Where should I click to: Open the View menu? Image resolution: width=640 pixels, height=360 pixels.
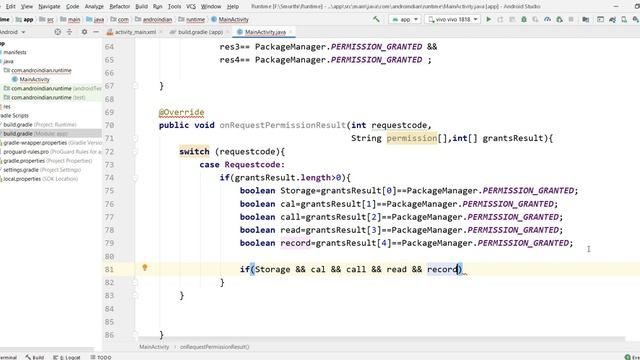click(x=27, y=7)
